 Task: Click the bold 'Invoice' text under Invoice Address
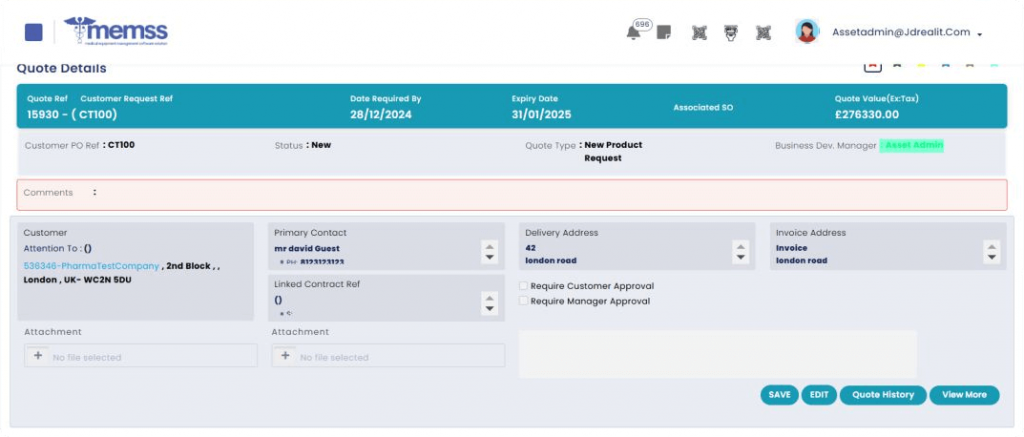click(792, 248)
